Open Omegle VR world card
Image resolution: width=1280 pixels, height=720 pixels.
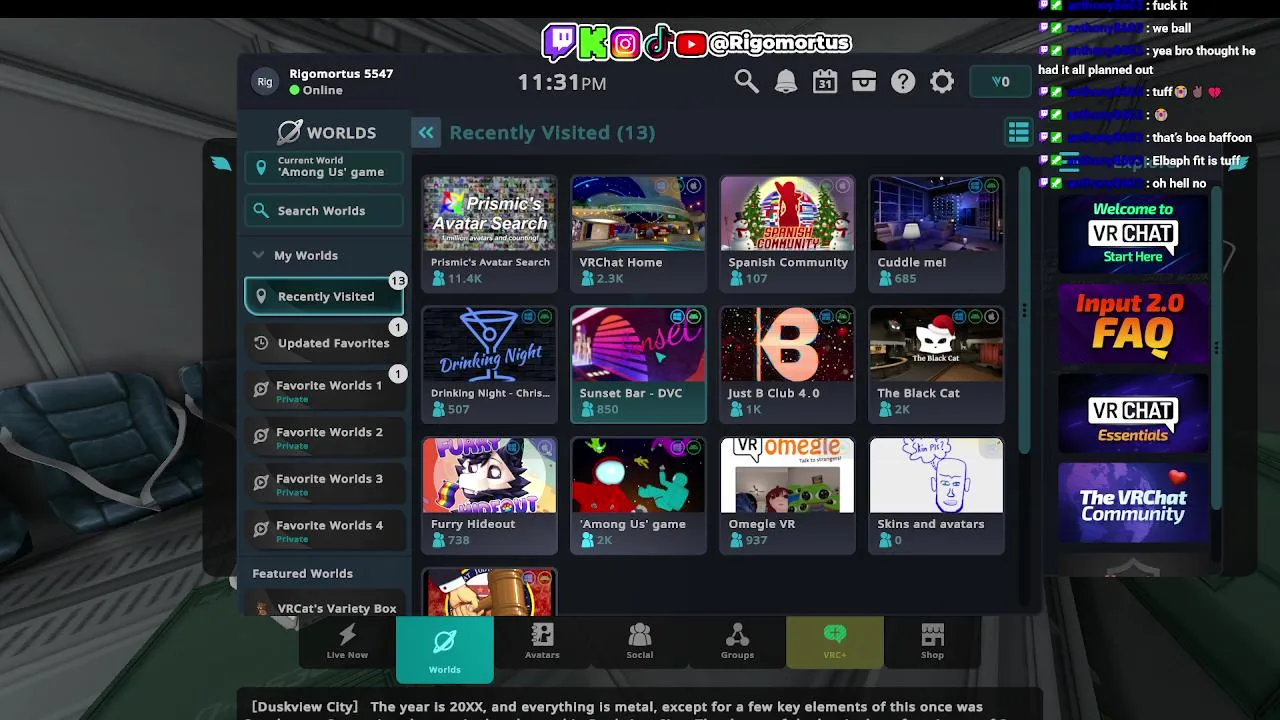pos(787,495)
